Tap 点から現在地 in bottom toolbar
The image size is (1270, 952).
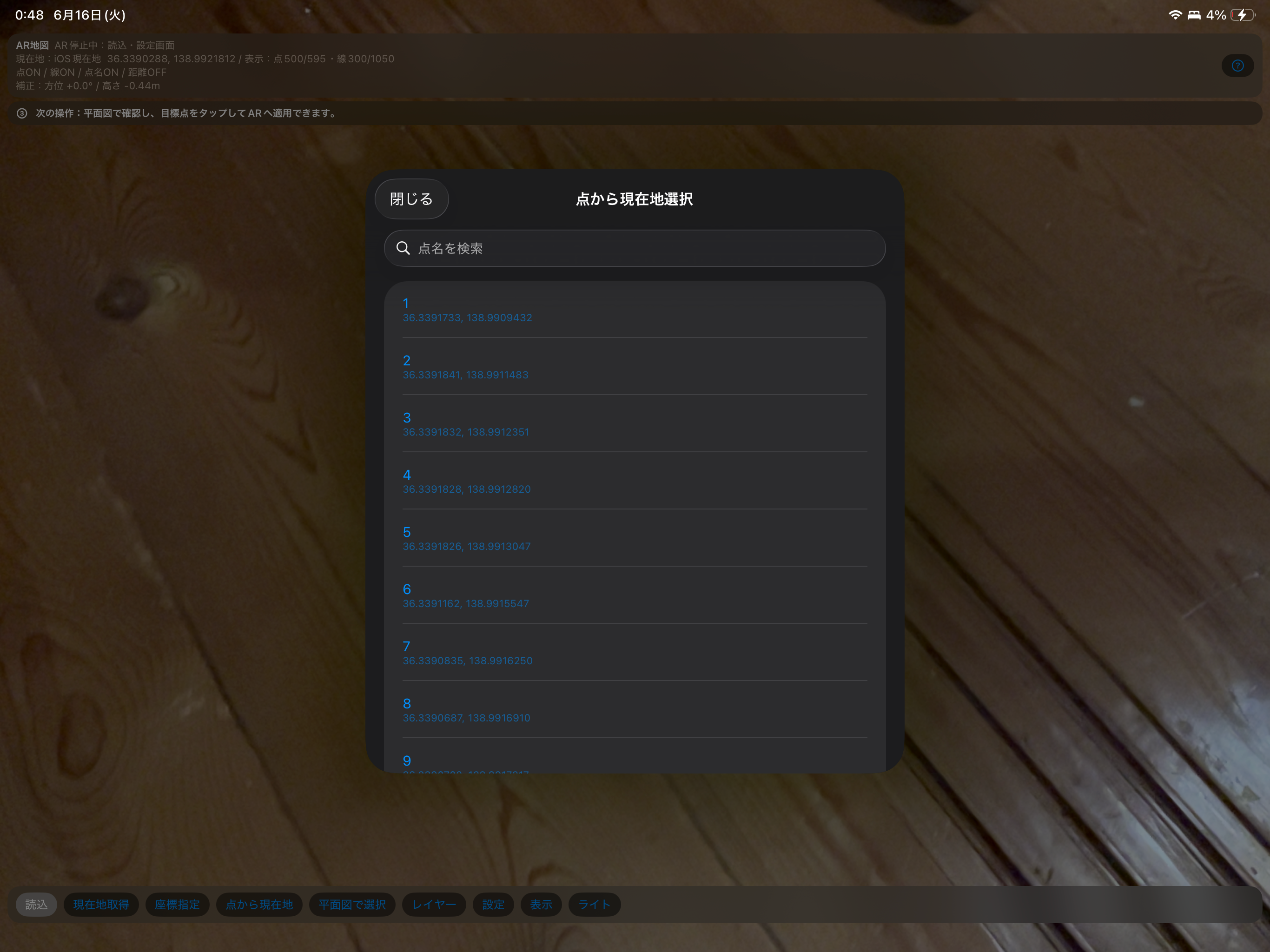point(259,904)
